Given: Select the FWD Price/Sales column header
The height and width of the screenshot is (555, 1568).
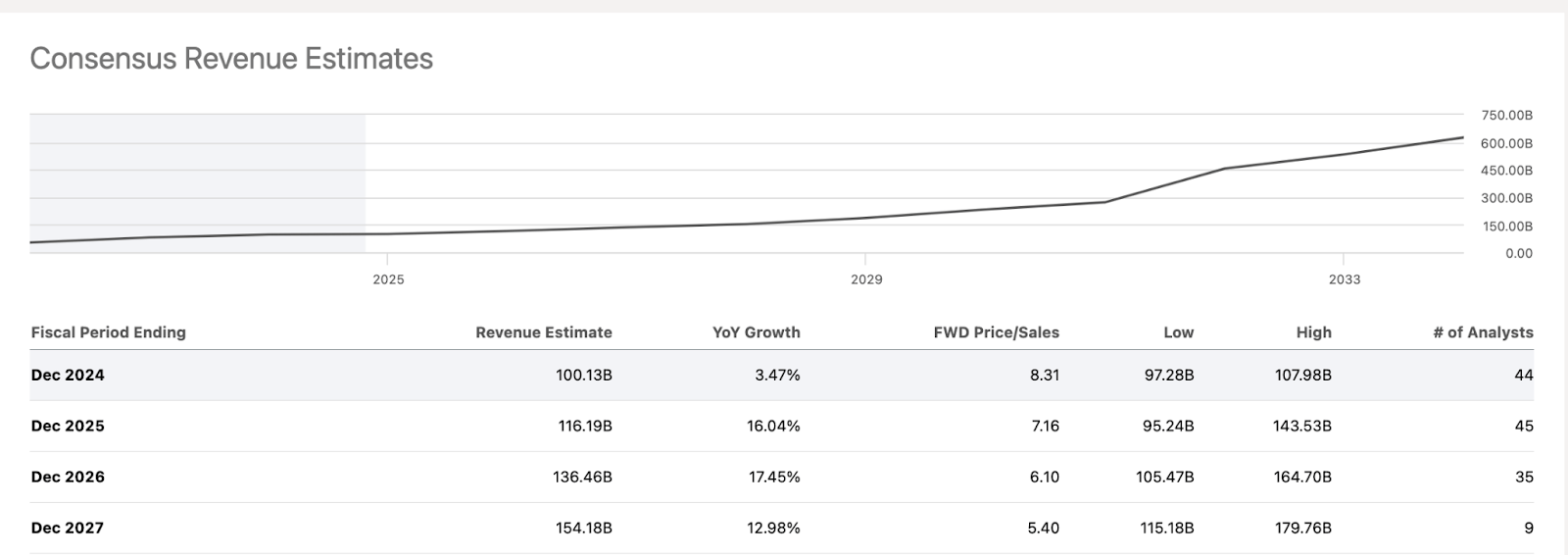Looking at the screenshot, I should click(x=996, y=332).
